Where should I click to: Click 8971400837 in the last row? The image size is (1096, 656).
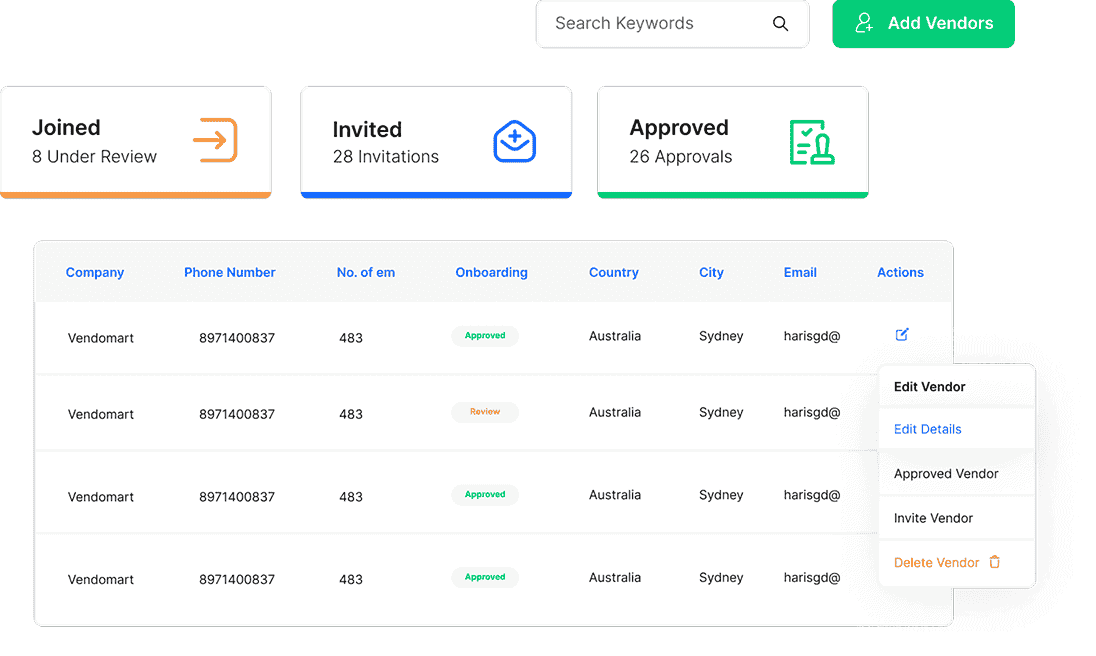pyautogui.click(x=237, y=579)
